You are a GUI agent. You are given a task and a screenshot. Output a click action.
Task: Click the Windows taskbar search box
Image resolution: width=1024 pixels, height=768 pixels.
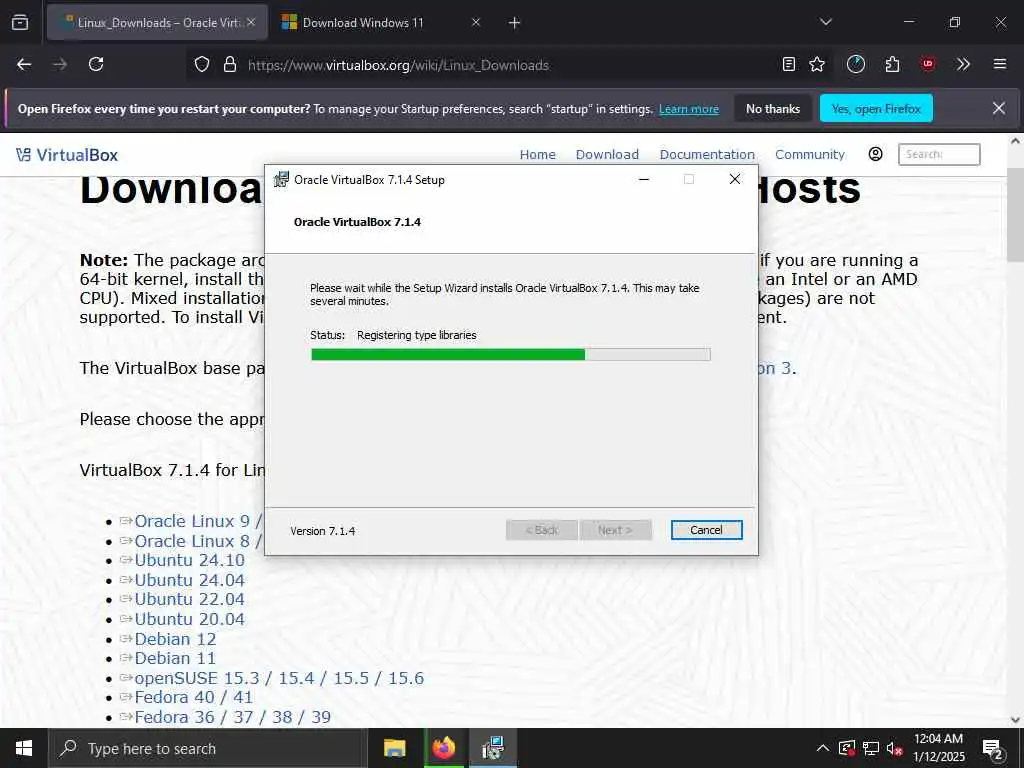tap(208, 748)
